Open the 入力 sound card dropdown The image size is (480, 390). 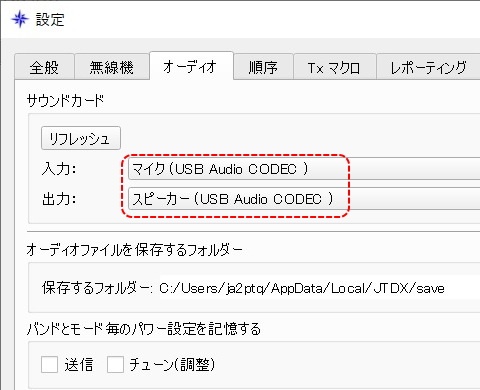304,169
